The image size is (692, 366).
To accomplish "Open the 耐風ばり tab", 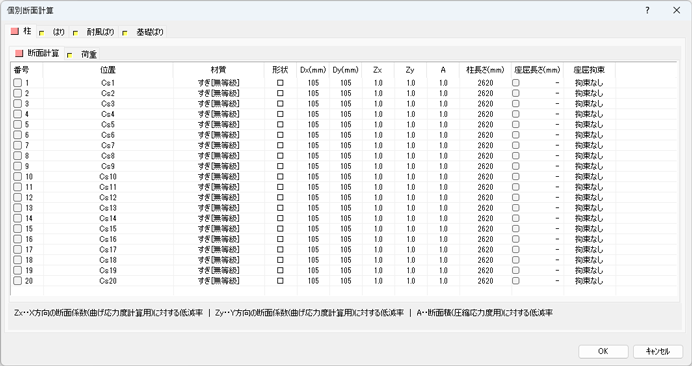I will [94, 32].
